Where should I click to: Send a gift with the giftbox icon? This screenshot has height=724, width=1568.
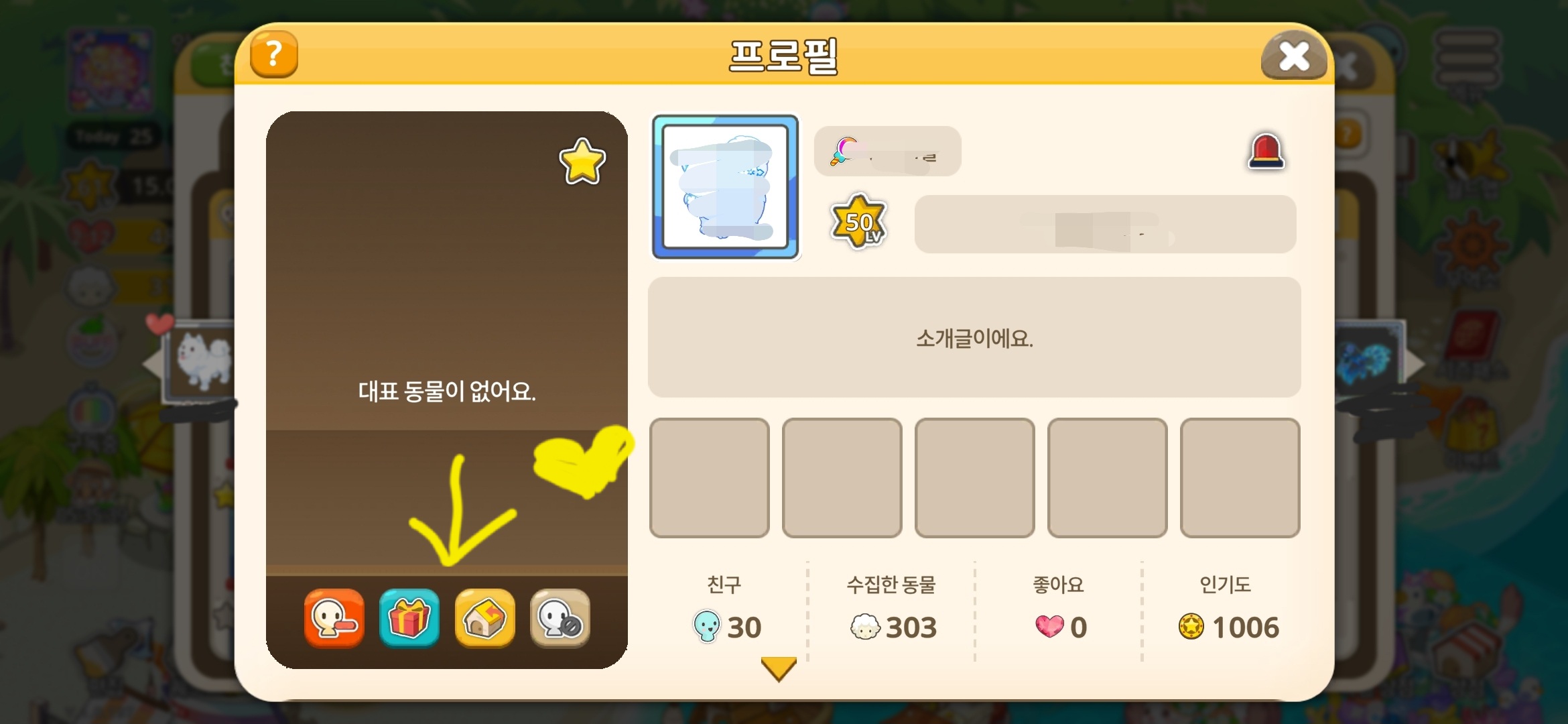[409, 618]
